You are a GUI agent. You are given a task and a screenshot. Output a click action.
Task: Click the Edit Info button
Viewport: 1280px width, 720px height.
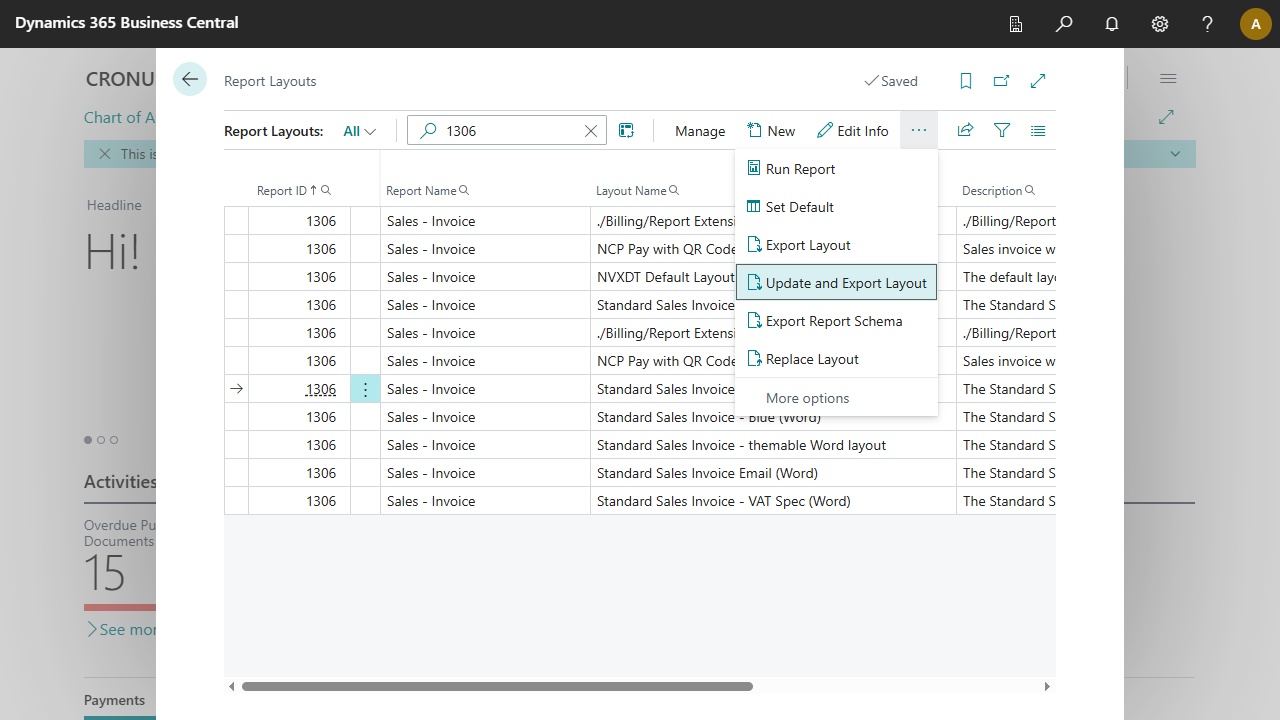(853, 131)
